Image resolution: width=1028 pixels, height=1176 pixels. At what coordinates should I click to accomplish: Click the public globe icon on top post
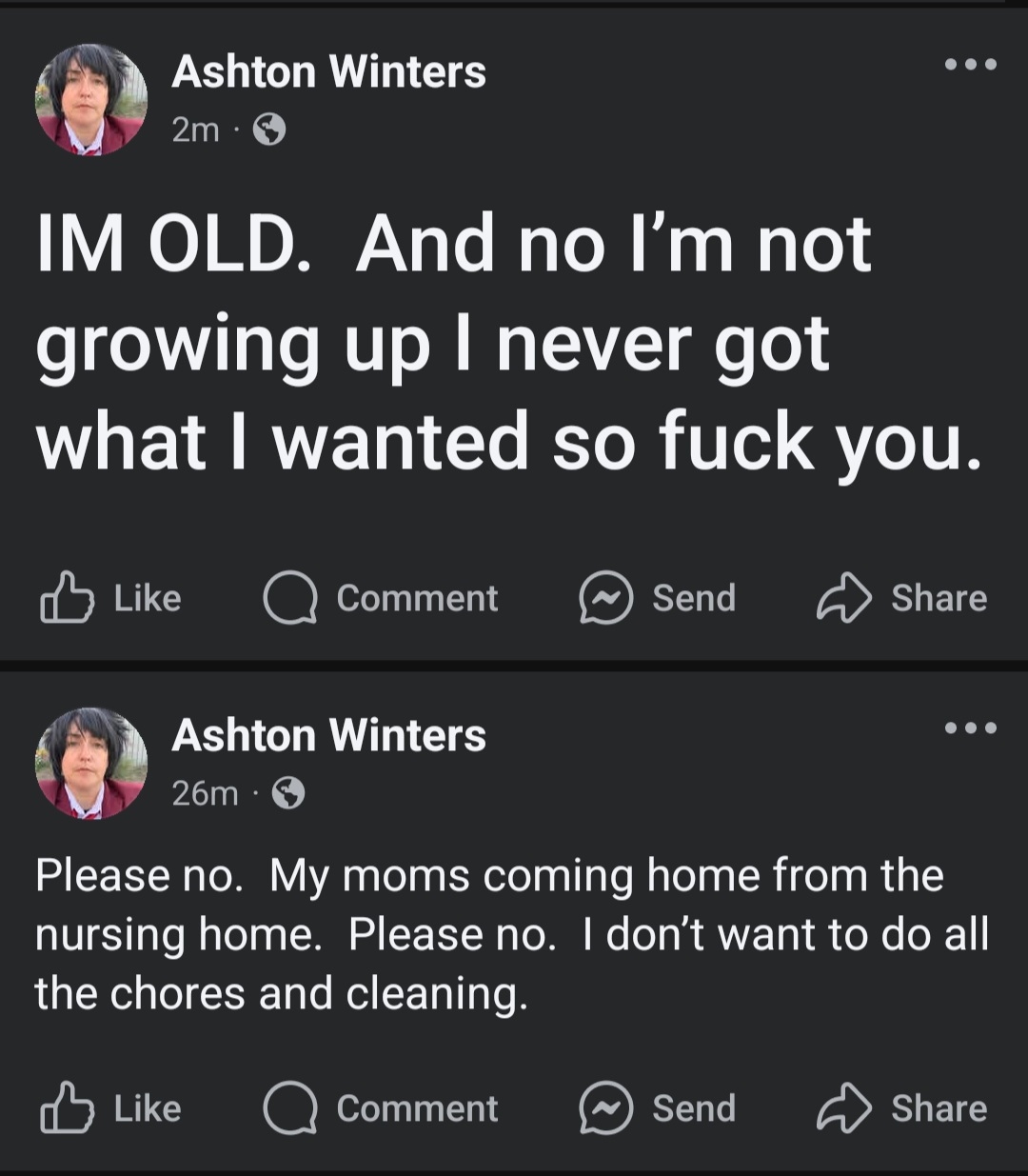click(x=269, y=129)
